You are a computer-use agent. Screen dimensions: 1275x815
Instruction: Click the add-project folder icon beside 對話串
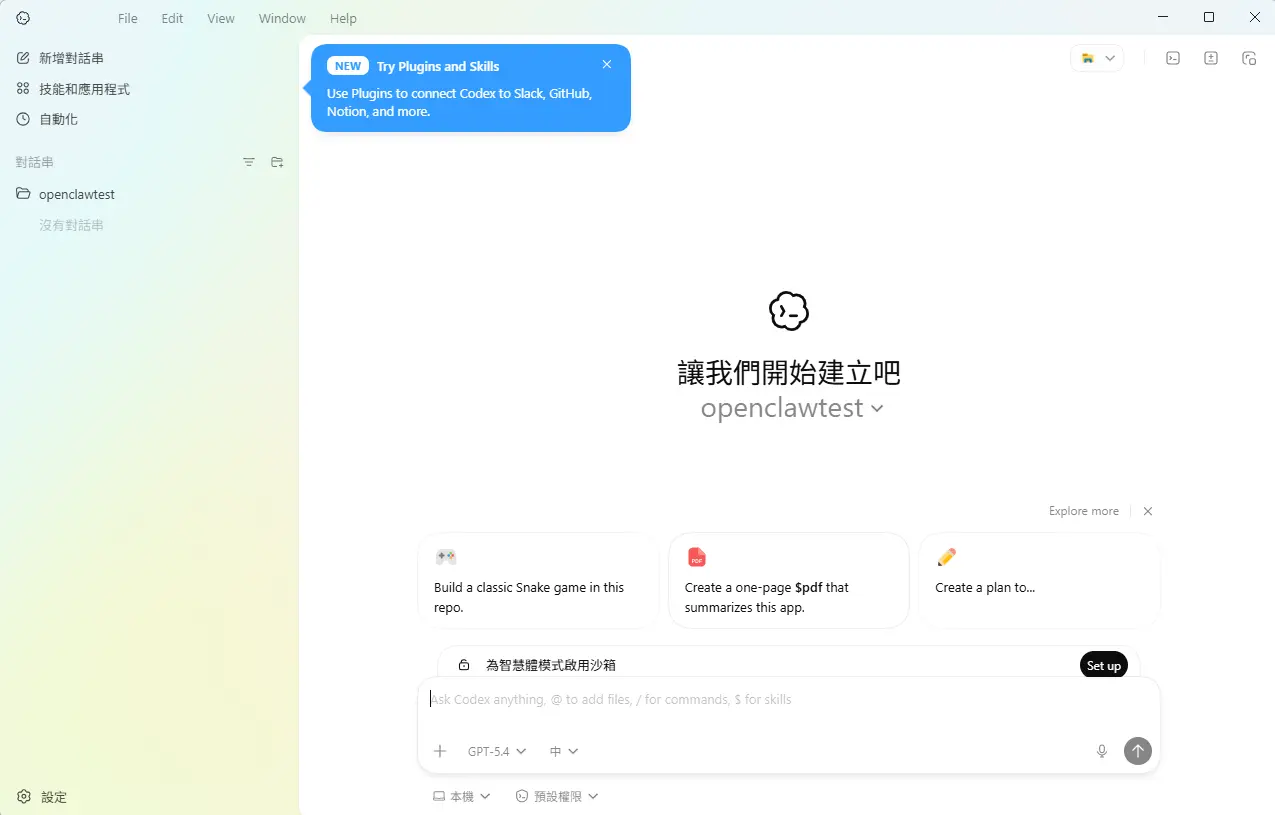pos(277,161)
